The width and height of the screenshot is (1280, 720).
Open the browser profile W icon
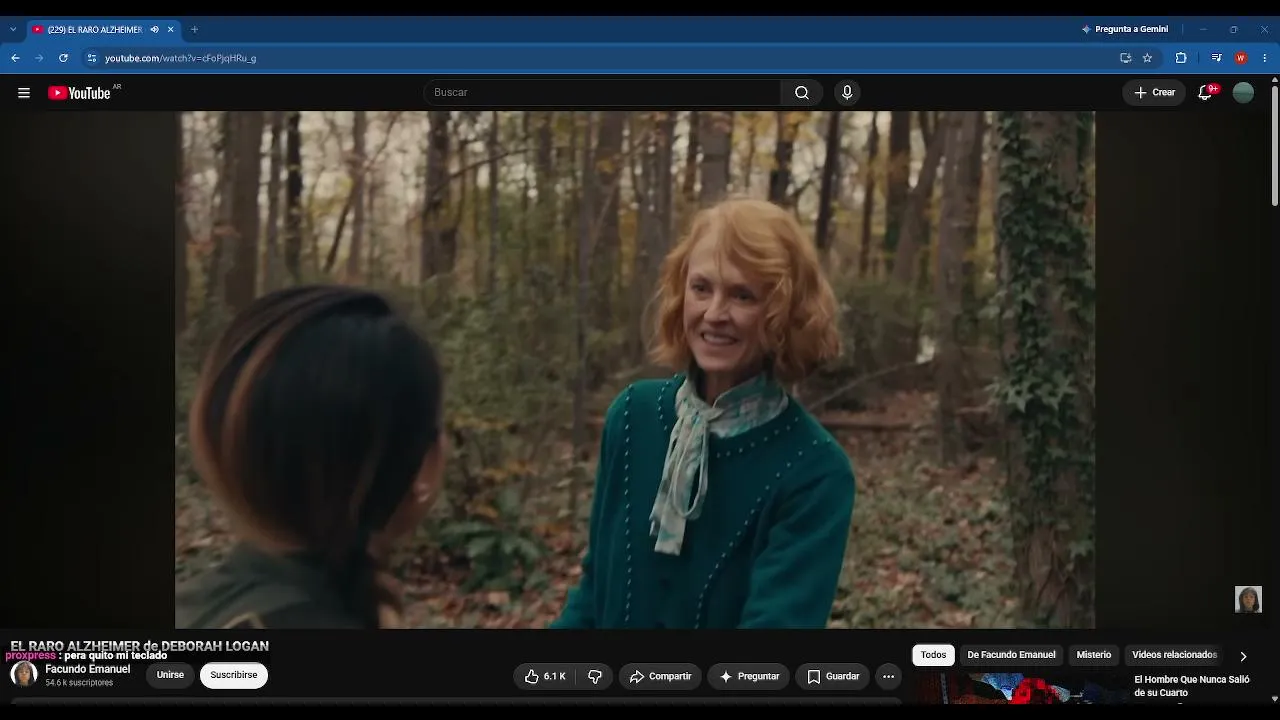[x=1241, y=58]
